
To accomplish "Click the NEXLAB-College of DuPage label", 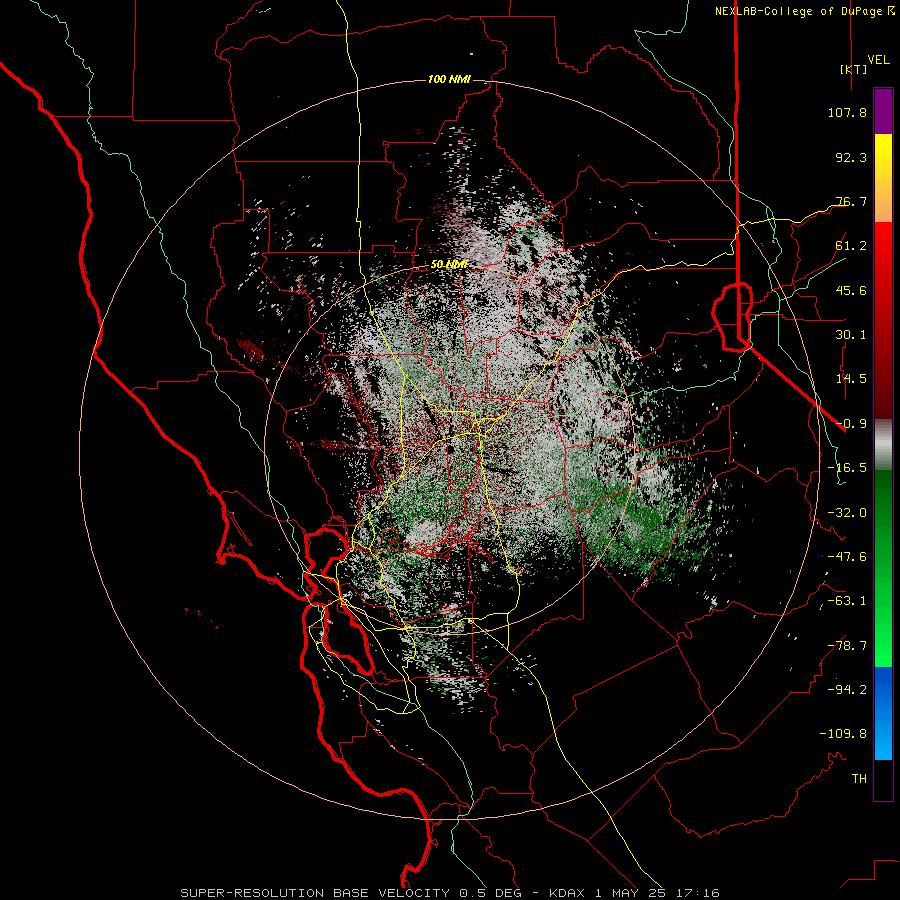I will pyautogui.click(x=798, y=11).
